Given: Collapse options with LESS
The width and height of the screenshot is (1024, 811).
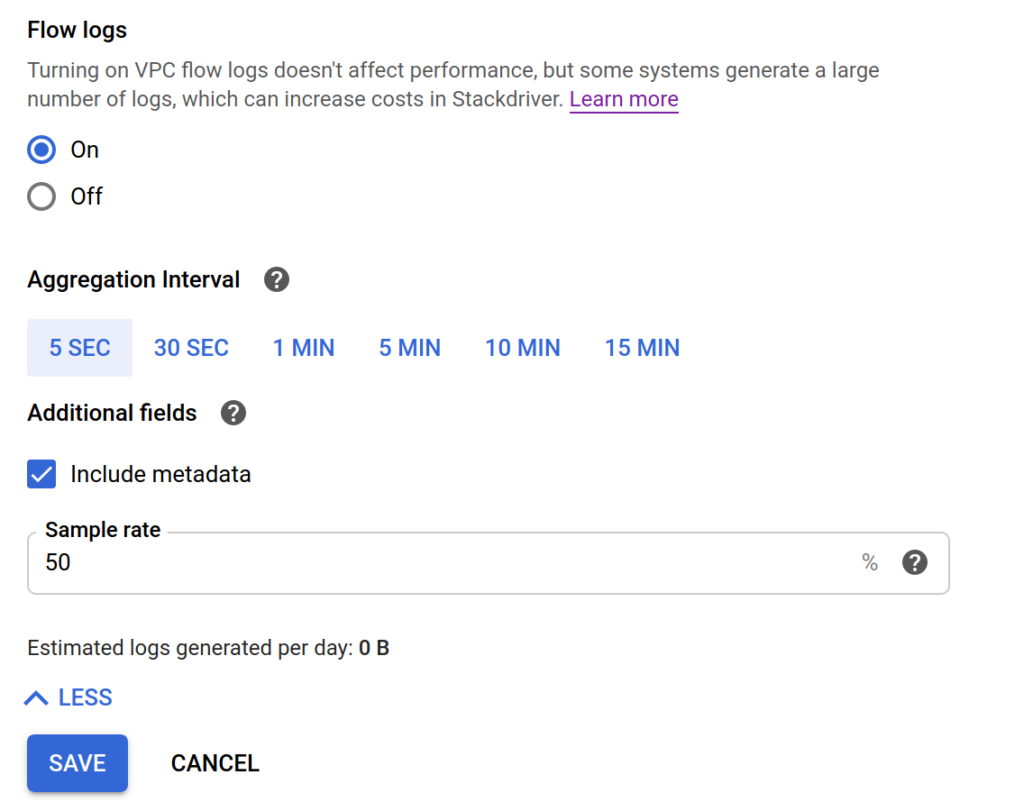Looking at the screenshot, I should (x=69, y=697).
